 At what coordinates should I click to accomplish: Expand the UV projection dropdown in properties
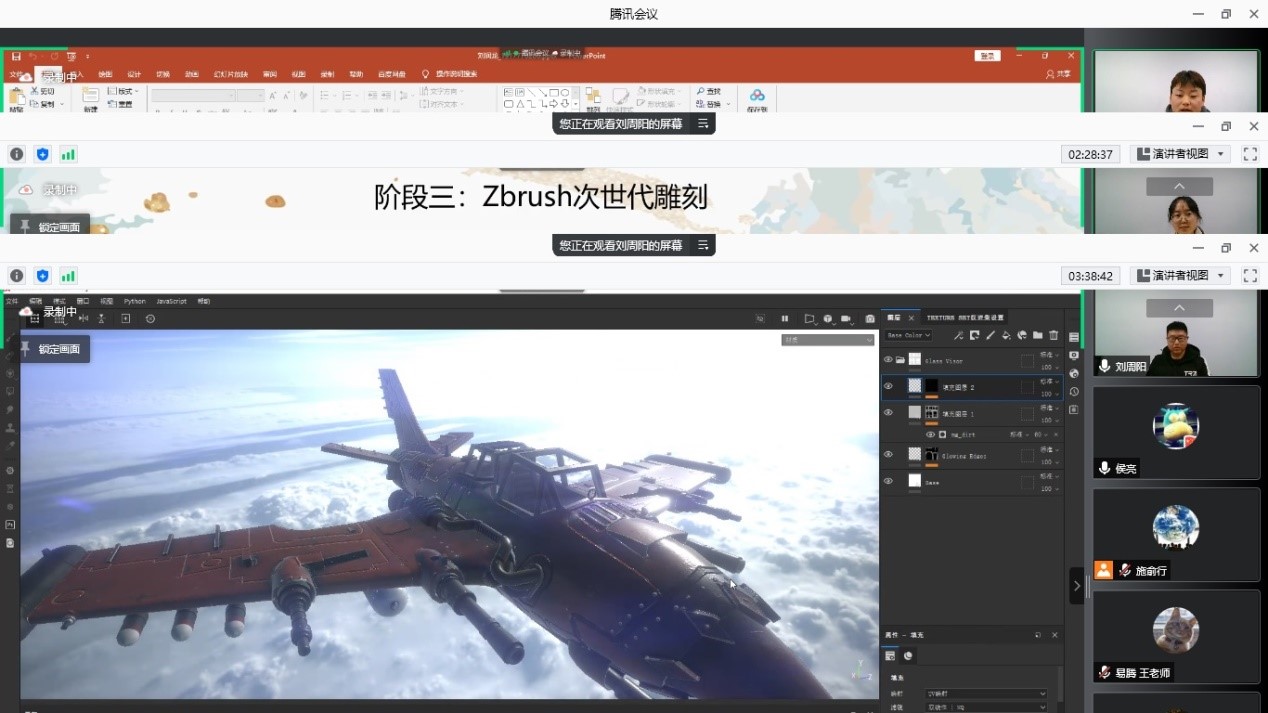coord(986,693)
